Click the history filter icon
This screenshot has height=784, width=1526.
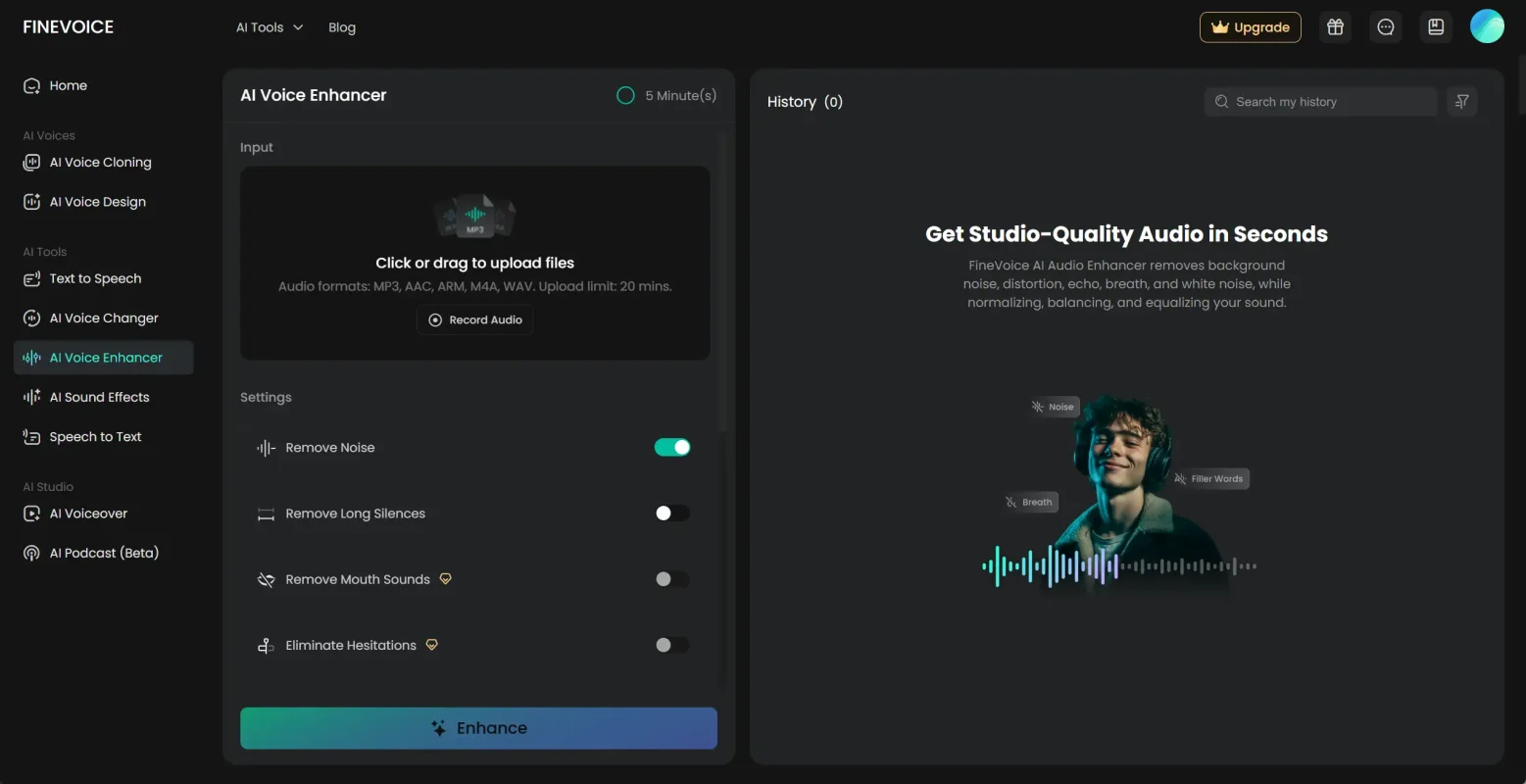pyautogui.click(x=1461, y=102)
